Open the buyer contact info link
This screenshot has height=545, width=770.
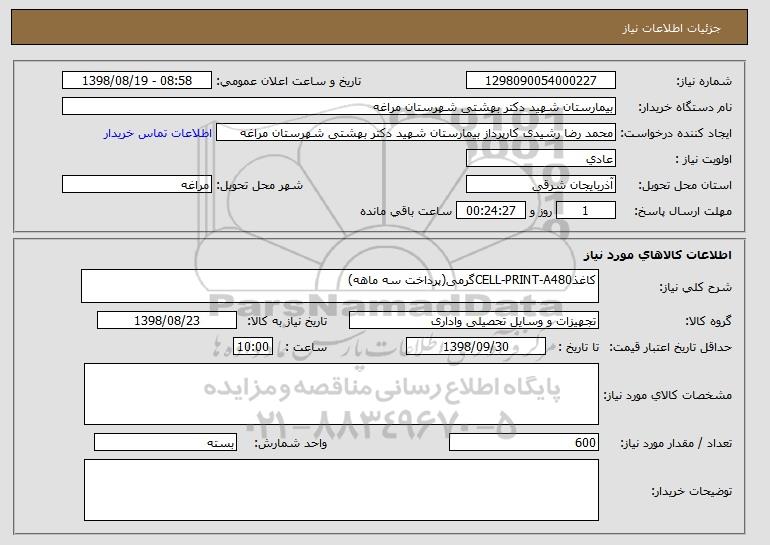[158, 133]
